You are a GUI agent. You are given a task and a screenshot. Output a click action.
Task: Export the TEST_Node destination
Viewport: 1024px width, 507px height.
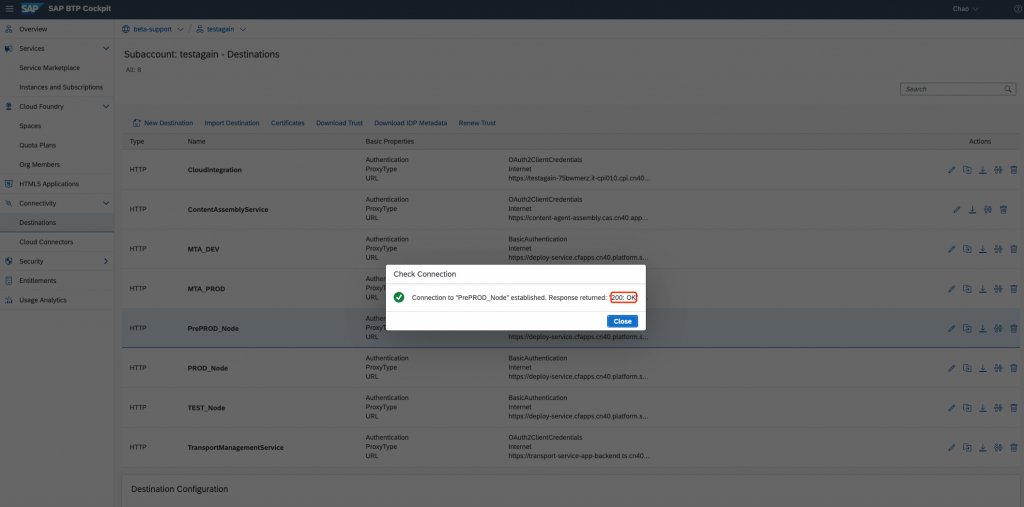click(x=983, y=408)
